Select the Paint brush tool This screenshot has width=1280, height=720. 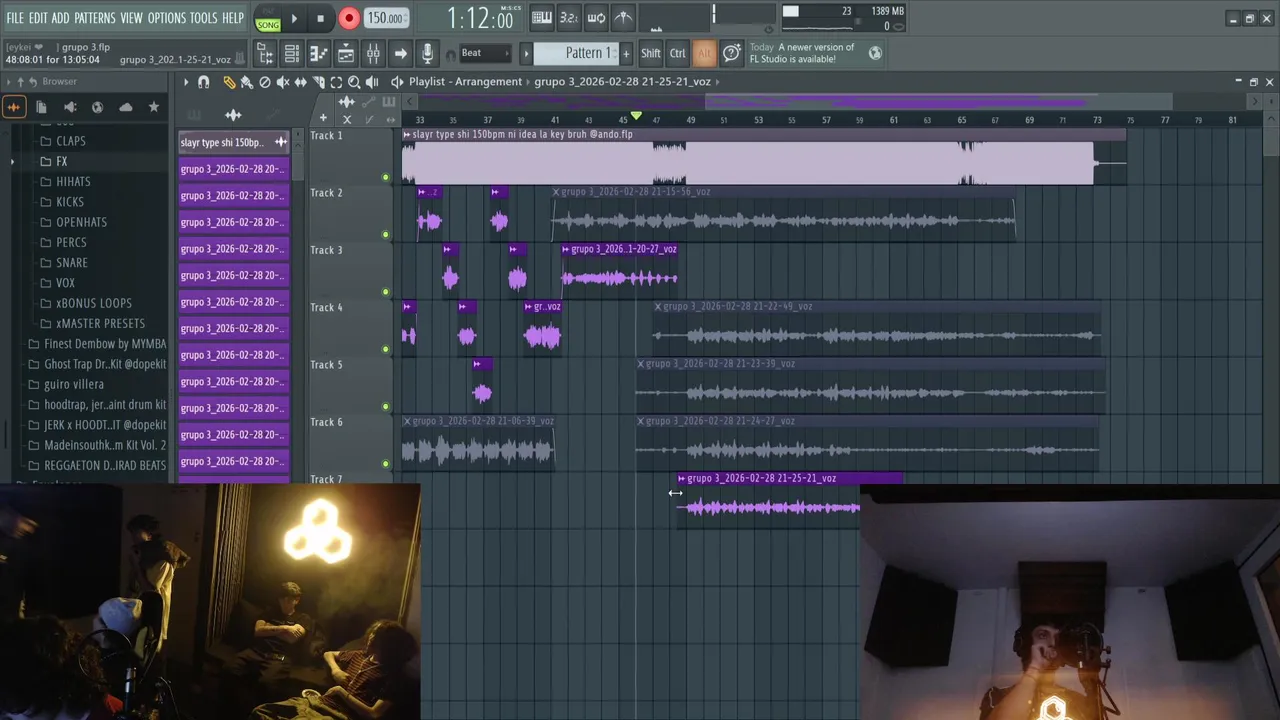coord(246,82)
